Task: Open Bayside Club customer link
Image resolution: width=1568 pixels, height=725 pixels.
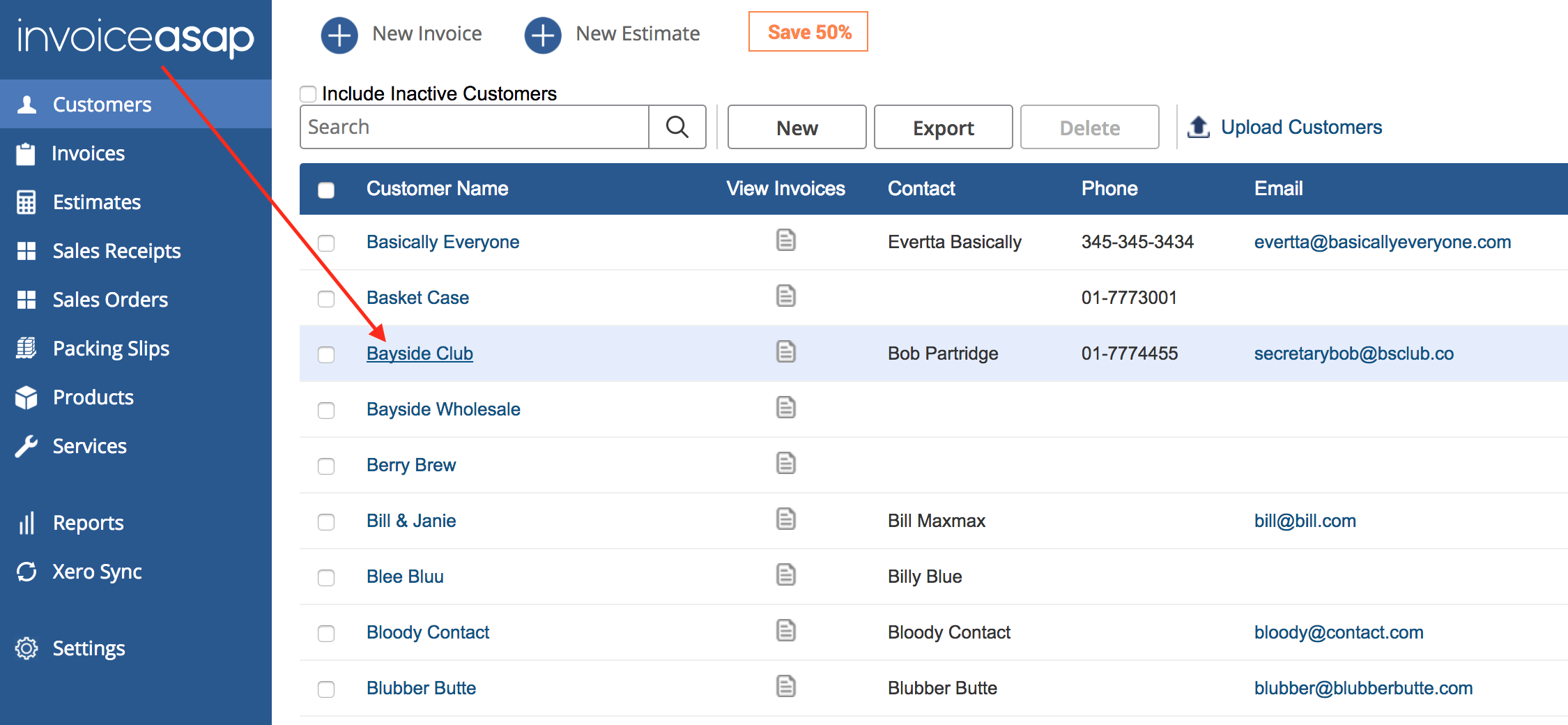Action: pyautogui.click(x=420, y=353)
